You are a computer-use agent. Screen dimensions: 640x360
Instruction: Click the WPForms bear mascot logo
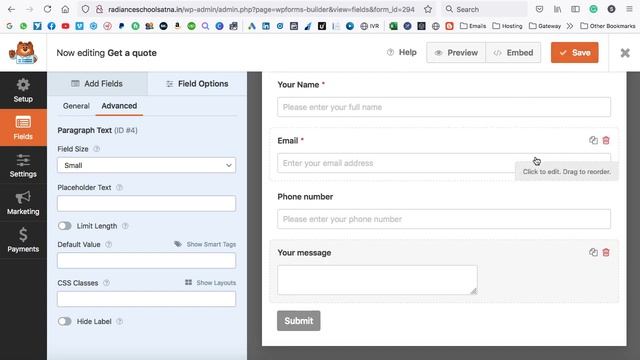click(23, 53)
